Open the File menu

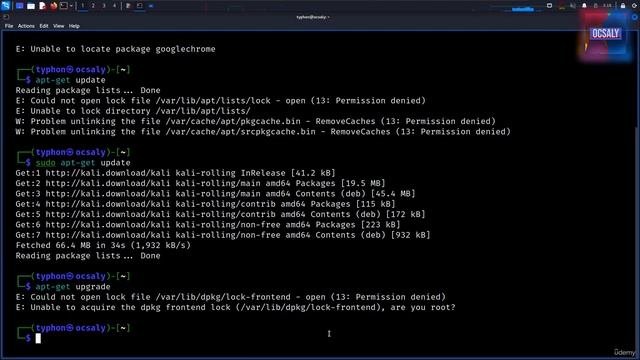[x=9, y=26]
